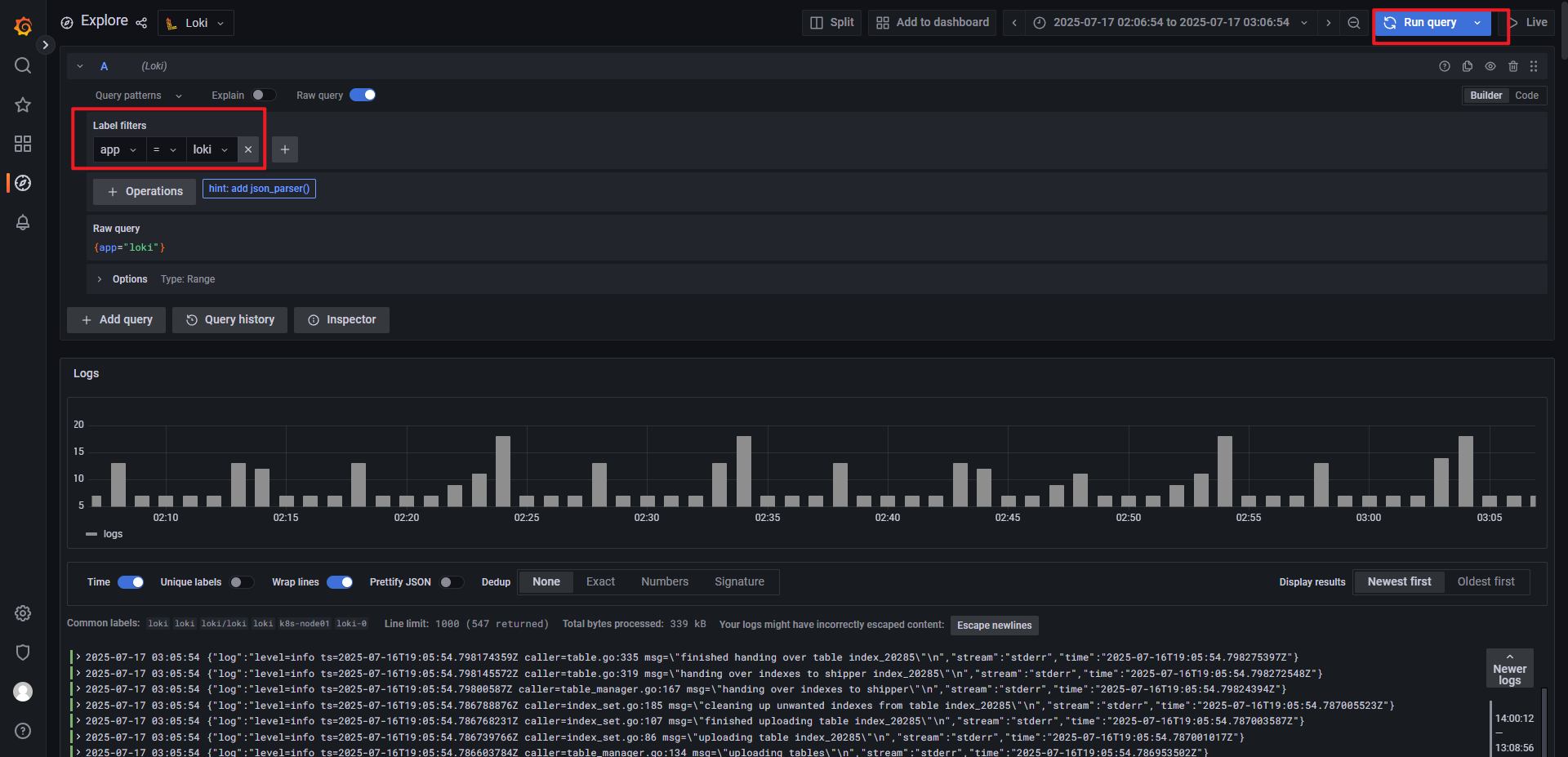Open the Configuration gear icon
The image size is (1568, 757).
[23, 613]
